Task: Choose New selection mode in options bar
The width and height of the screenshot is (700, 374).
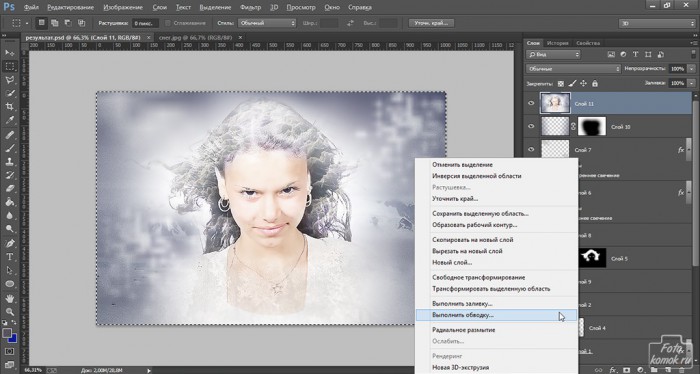Action: 42,23
